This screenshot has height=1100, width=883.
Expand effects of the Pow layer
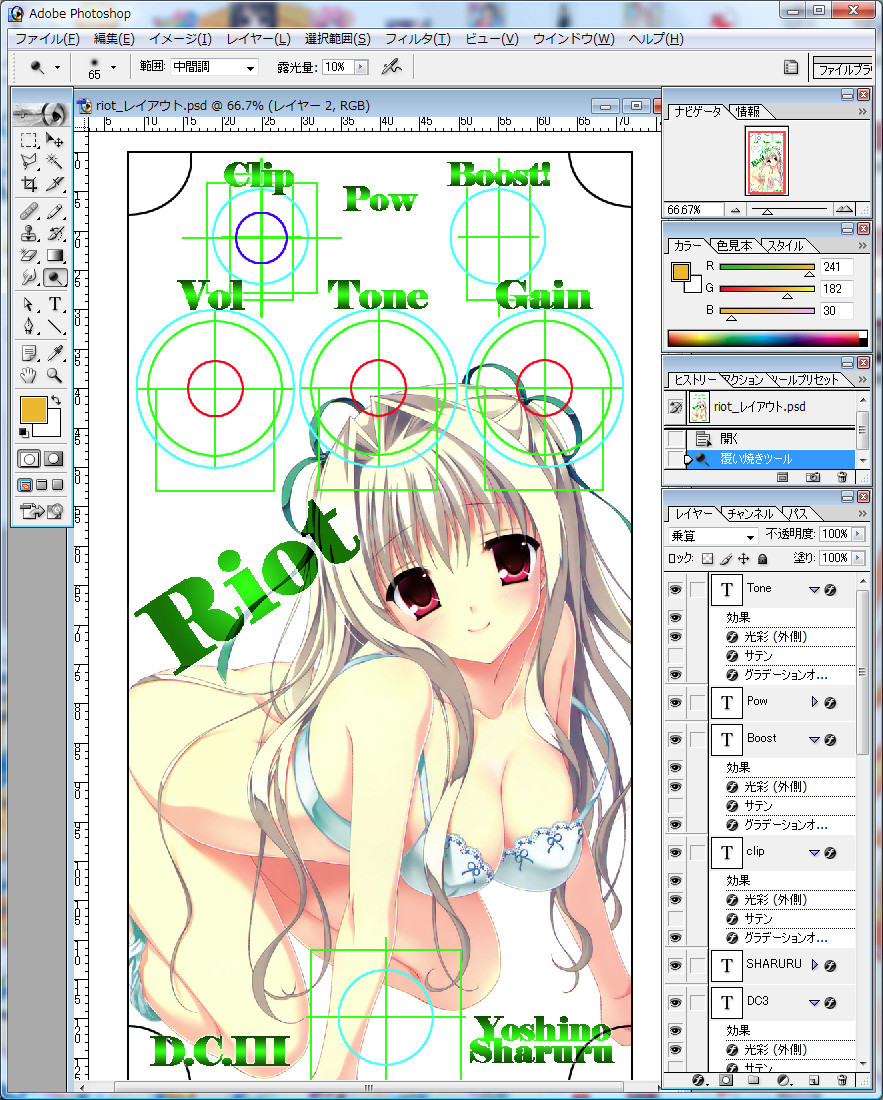pos(814,702)
